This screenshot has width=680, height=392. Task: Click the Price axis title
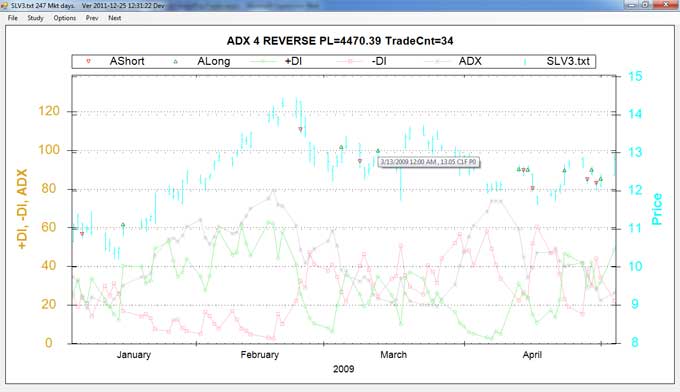click(x=657, y=209)
